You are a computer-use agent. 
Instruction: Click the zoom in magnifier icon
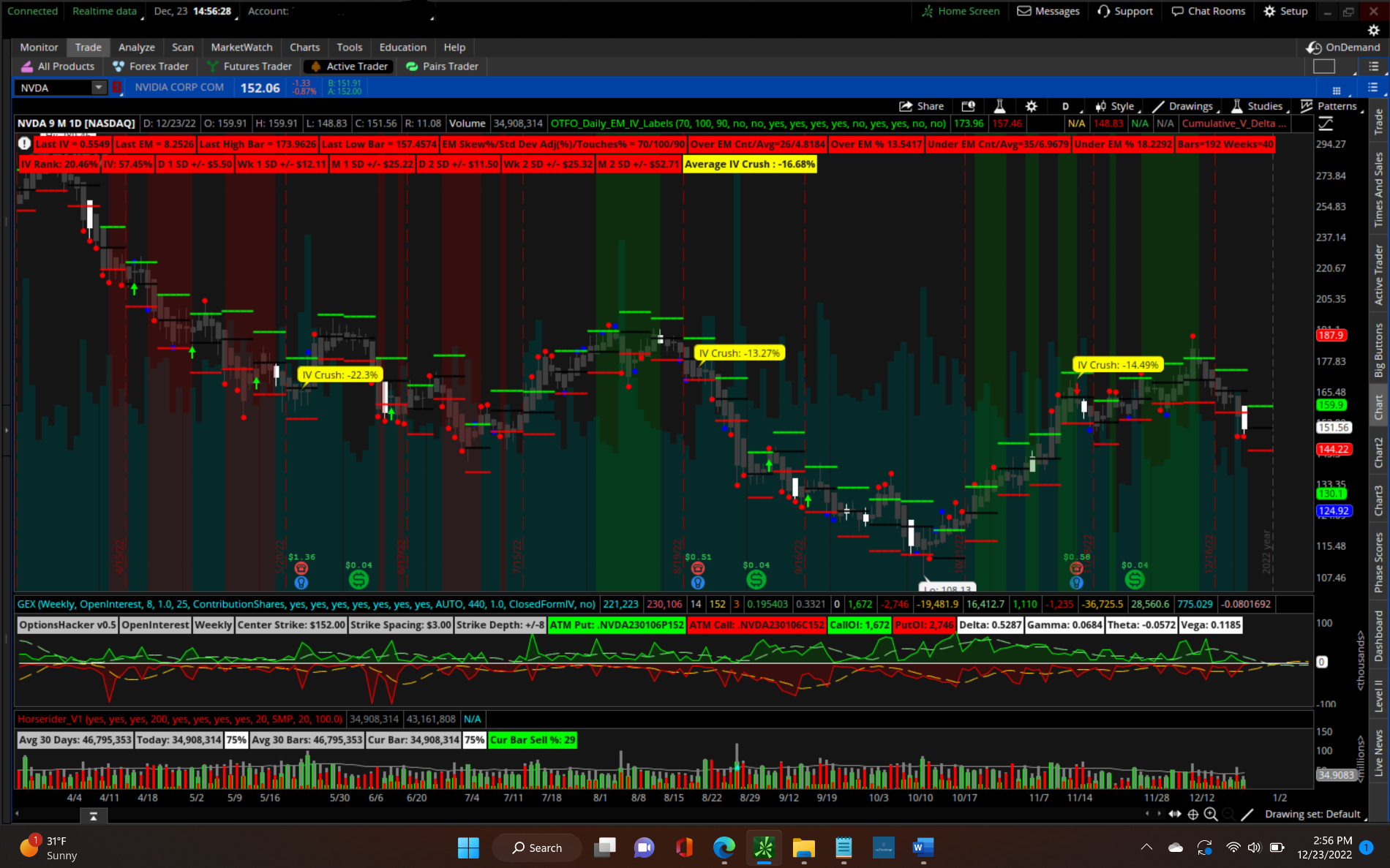pyautogui.click(x=1211, y=814)
